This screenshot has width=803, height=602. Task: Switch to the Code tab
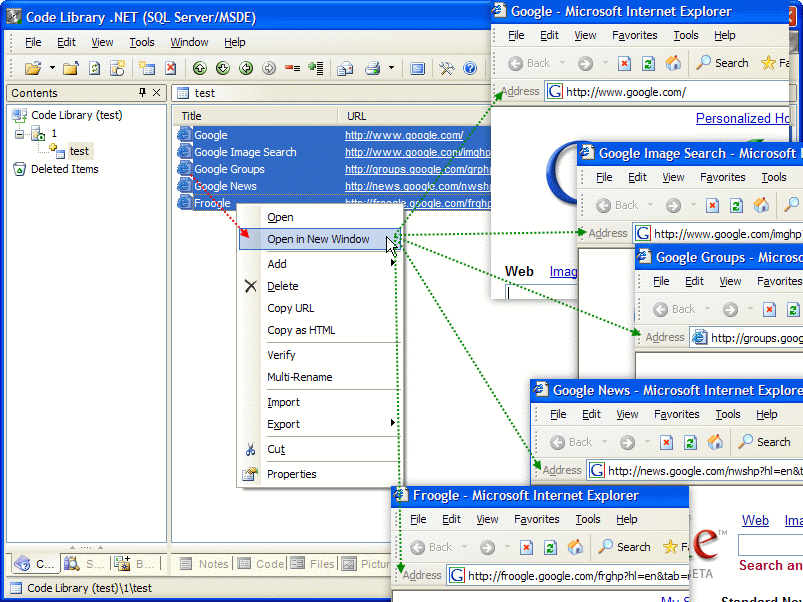click(261, 564)
